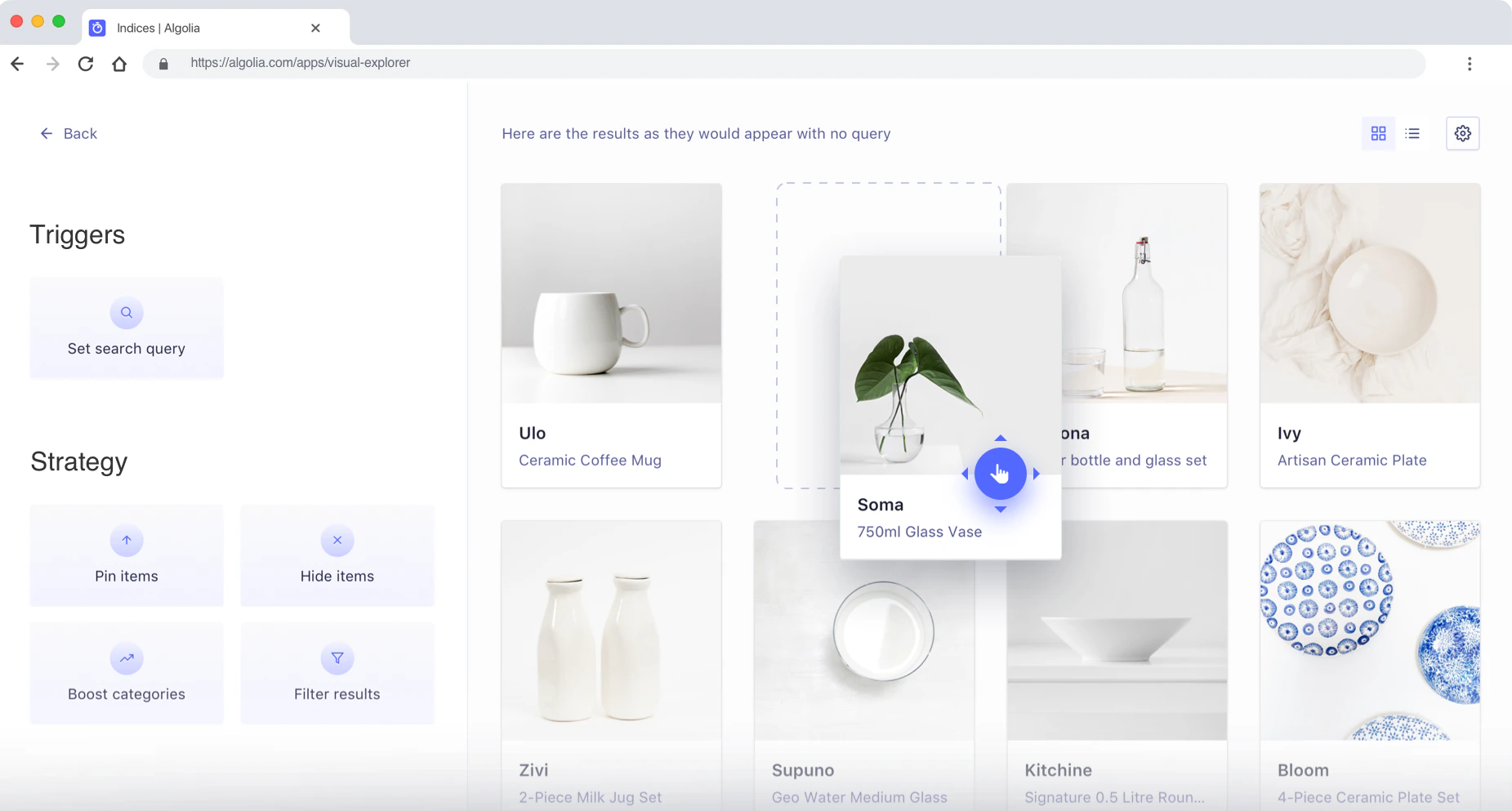1512x811 pixels.
Task: Click the macOS green fullscreen button
Action: pyautogui.click(x=59, y=21)
